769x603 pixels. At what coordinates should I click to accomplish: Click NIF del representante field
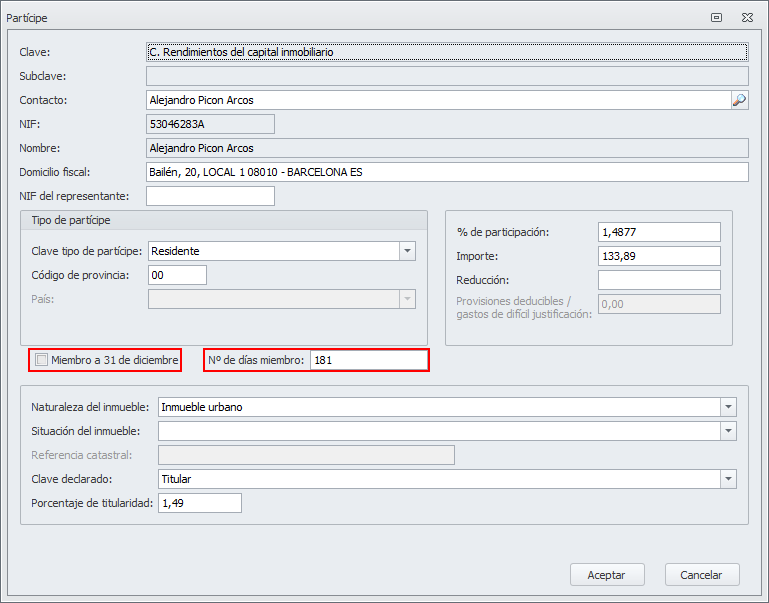(210, 196)
